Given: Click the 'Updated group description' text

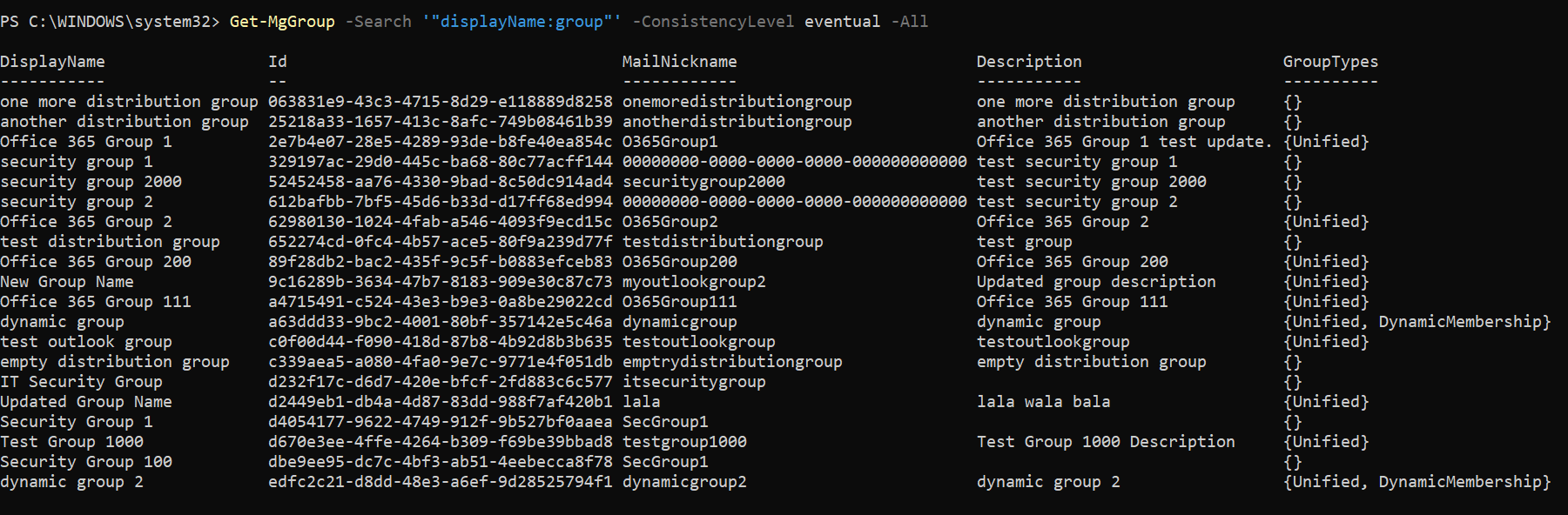Looking at the screenshot, I should [1096, 282].
